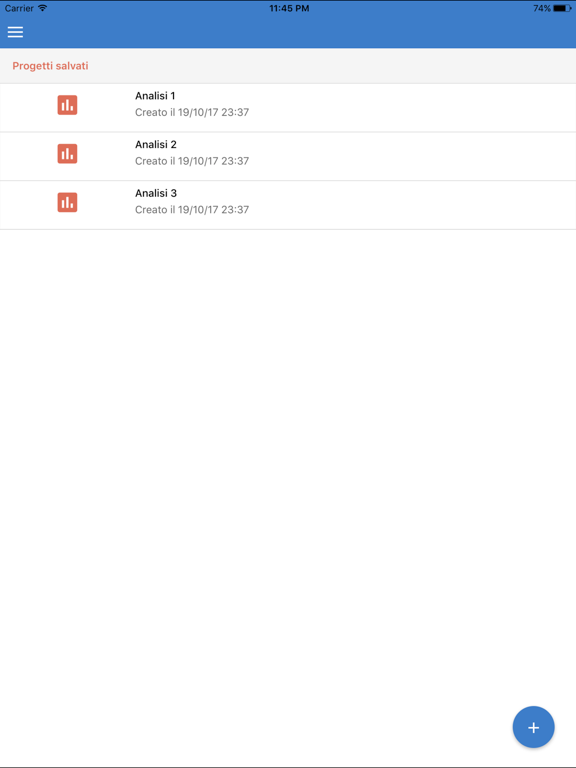The width and height of the screenshot is (576, 768).
Task: Tap the creation date under Analisi 1
Action: click(192, 112)
